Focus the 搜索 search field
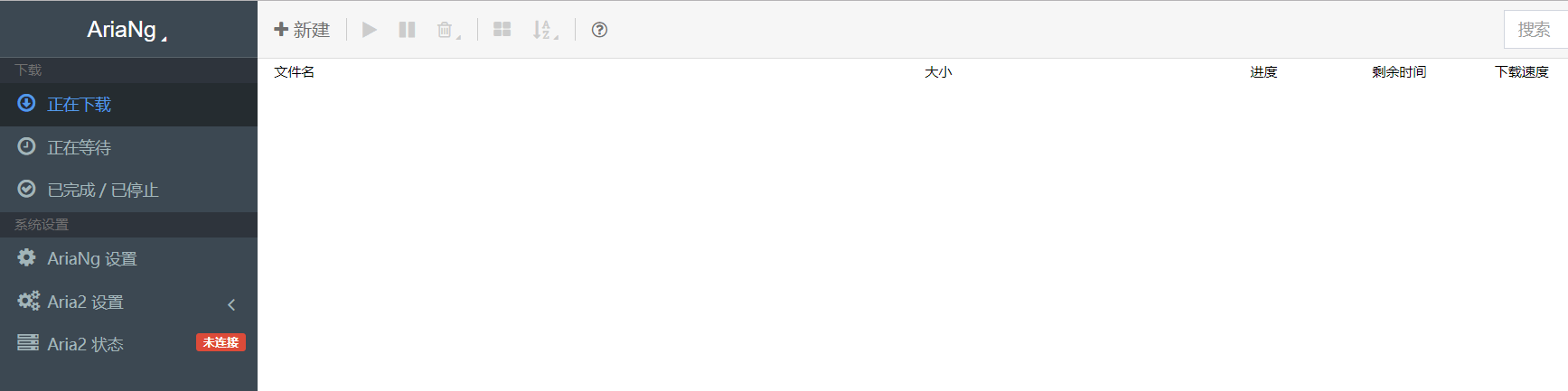 (1535, 30)
